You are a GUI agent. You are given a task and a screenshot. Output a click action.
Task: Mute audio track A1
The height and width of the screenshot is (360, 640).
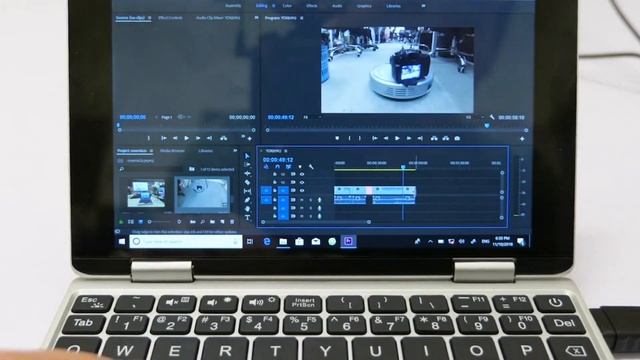click(x=302, y=200)
